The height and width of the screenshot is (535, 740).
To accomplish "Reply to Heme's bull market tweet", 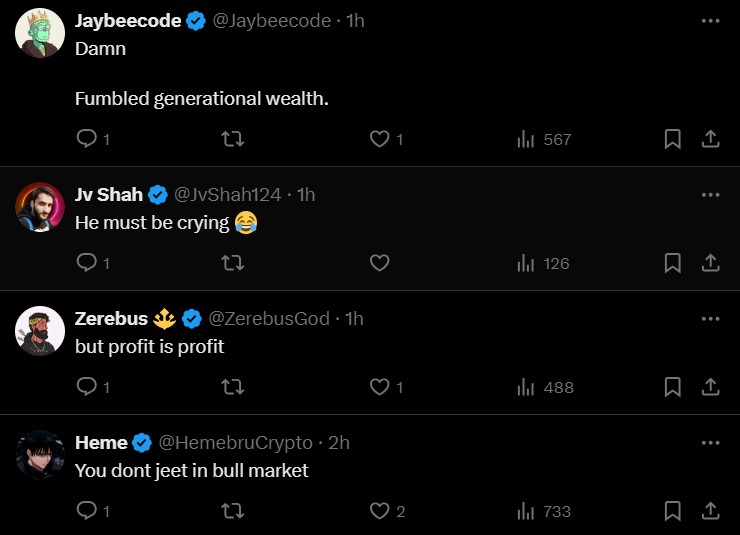I will tap(86, 511).
